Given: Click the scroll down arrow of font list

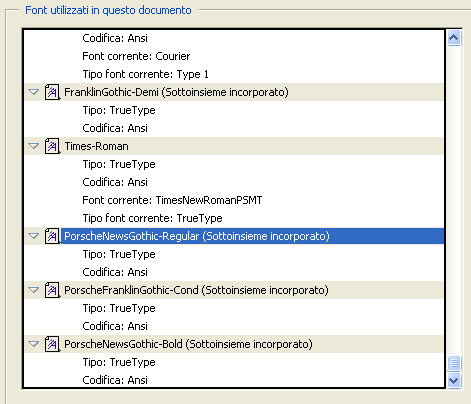Looking at the screenshot, I should pyautogui.click(x=454, y=380).
